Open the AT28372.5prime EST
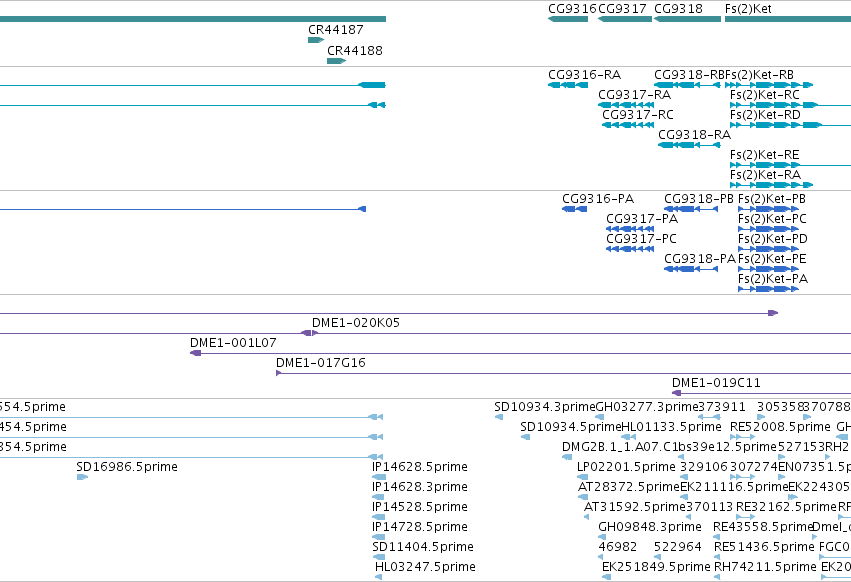This screenshot has width=851, height=582. tap(582, 497)
